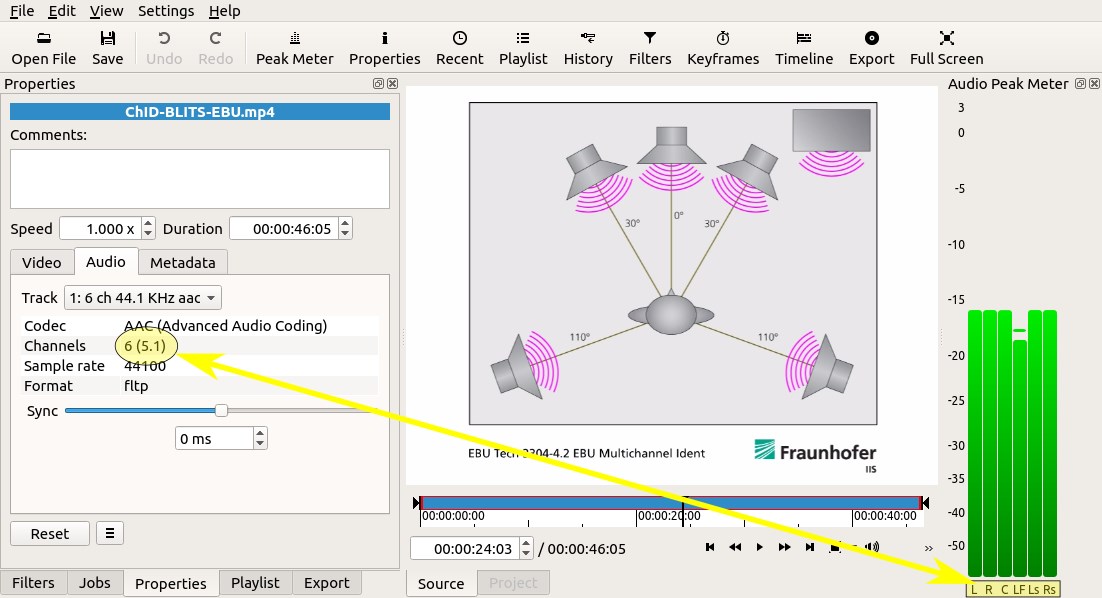Open the properties hamburger menu beside Reset
Image resolution: width=1102 pixels, height=598 pixels.
coord(110,533)
